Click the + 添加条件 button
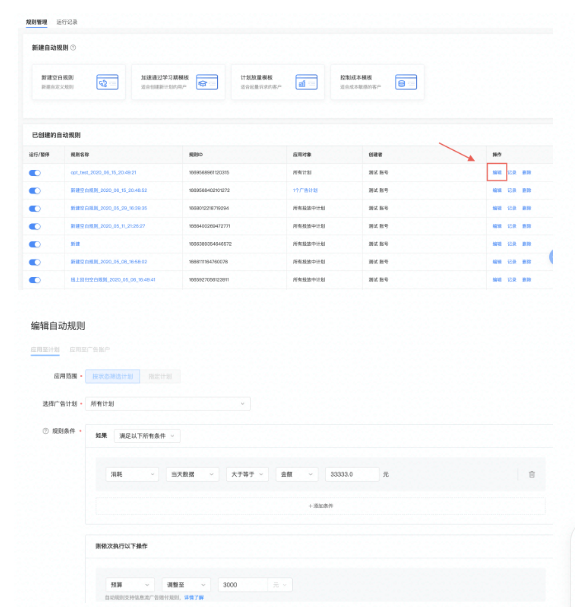Screen dimensions: 584x613 coord(321,506)
